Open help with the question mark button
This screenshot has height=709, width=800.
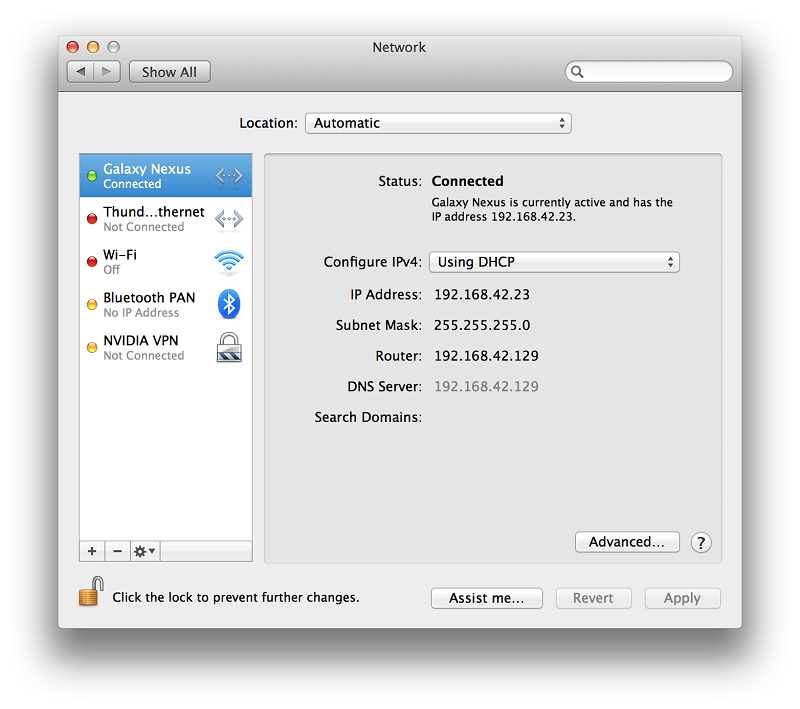click(701, 543)
